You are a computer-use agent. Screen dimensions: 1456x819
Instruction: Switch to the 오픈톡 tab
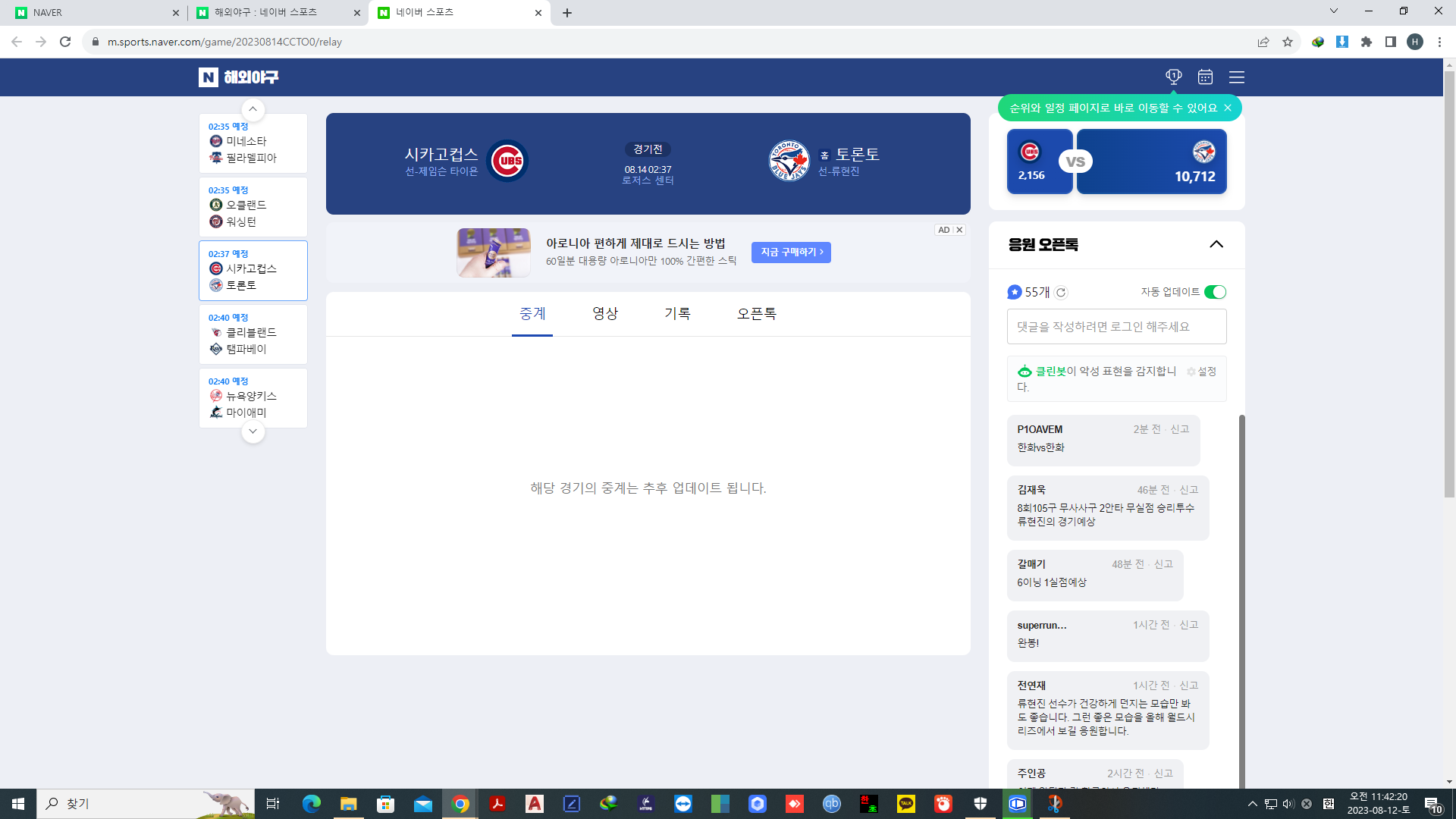756,314
